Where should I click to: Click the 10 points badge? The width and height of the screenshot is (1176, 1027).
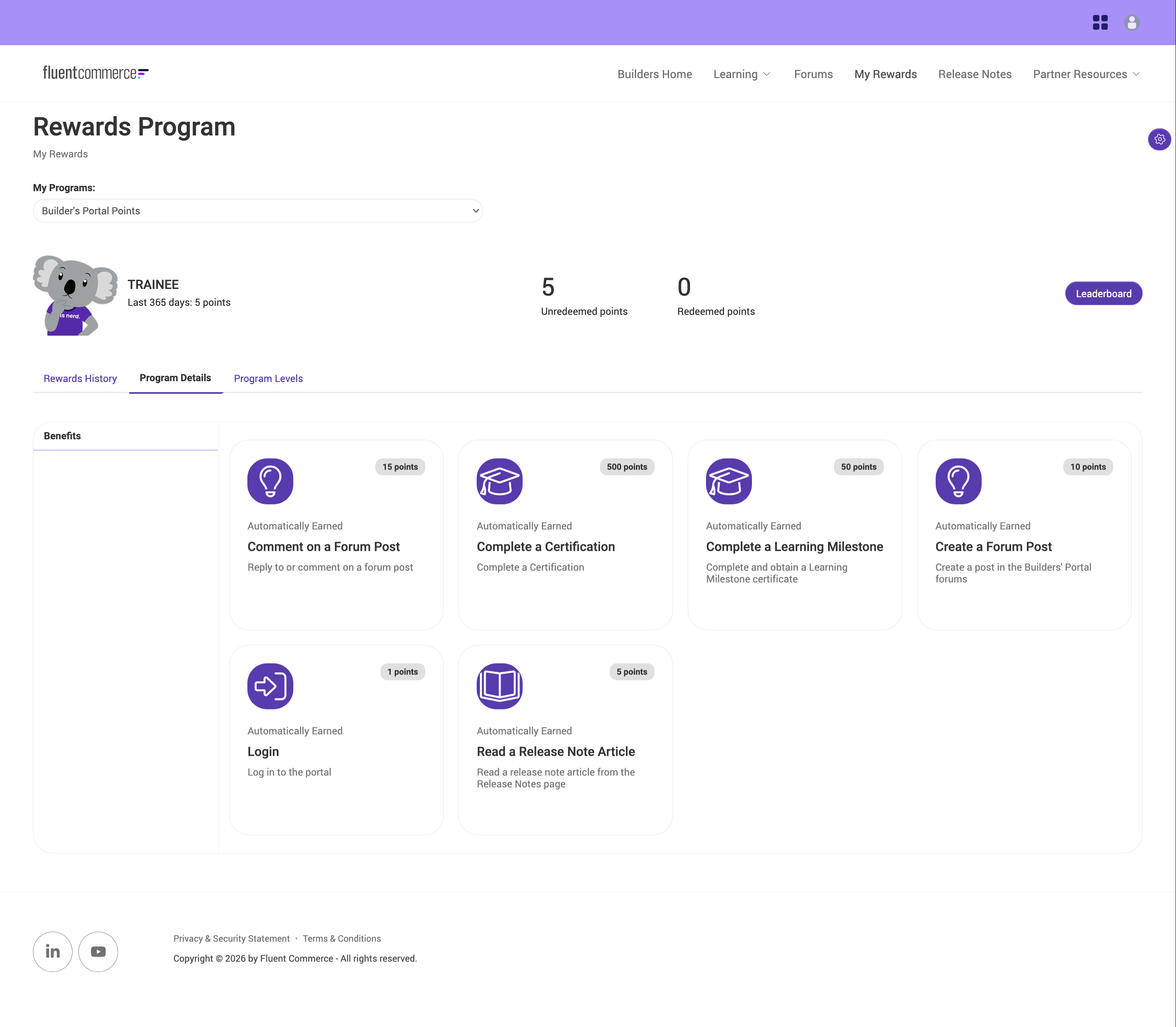click(x=1088, y=467)
